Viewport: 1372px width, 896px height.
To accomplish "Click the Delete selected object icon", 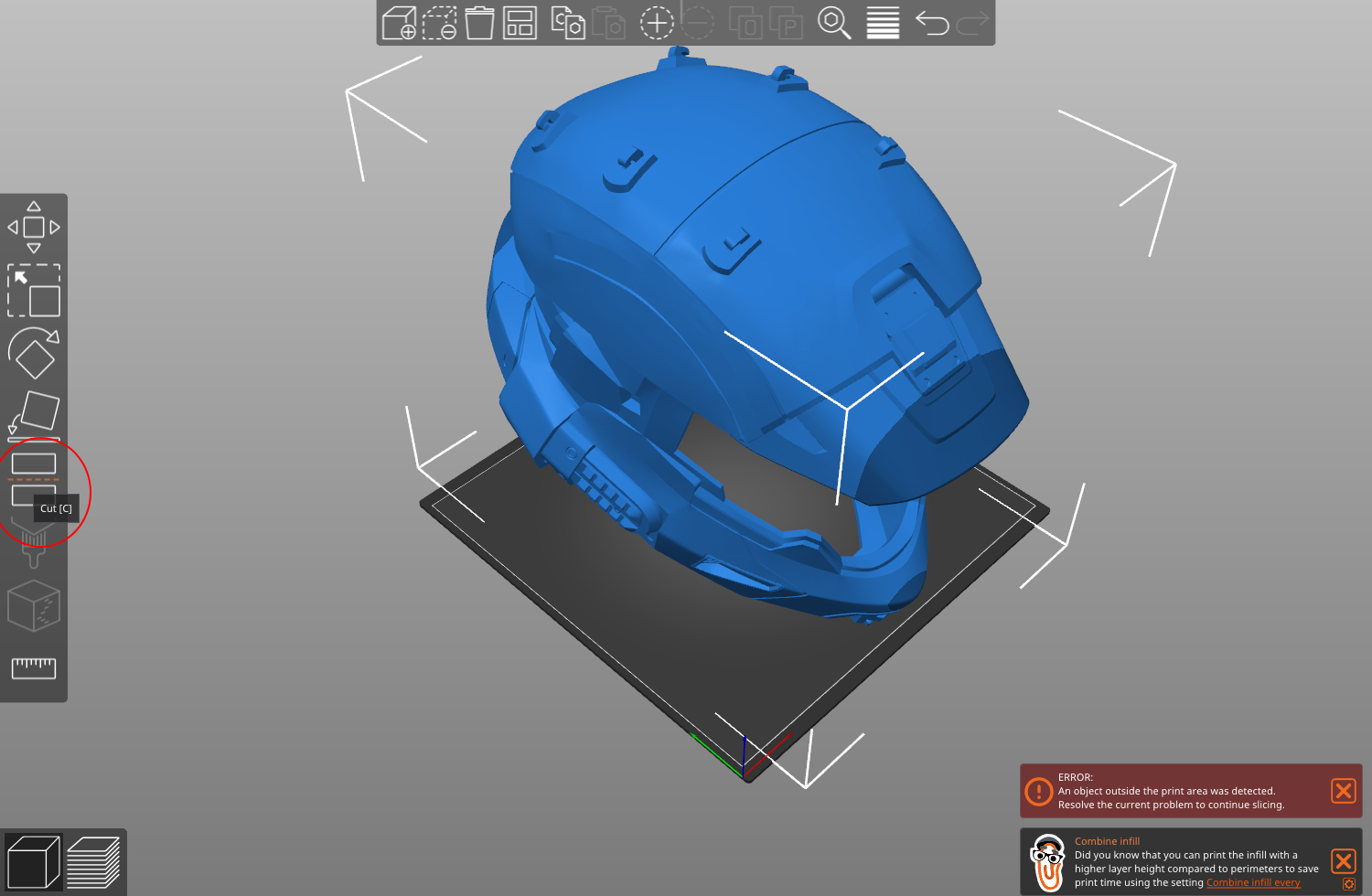I will pyautogui.click(x=440, y=23).
